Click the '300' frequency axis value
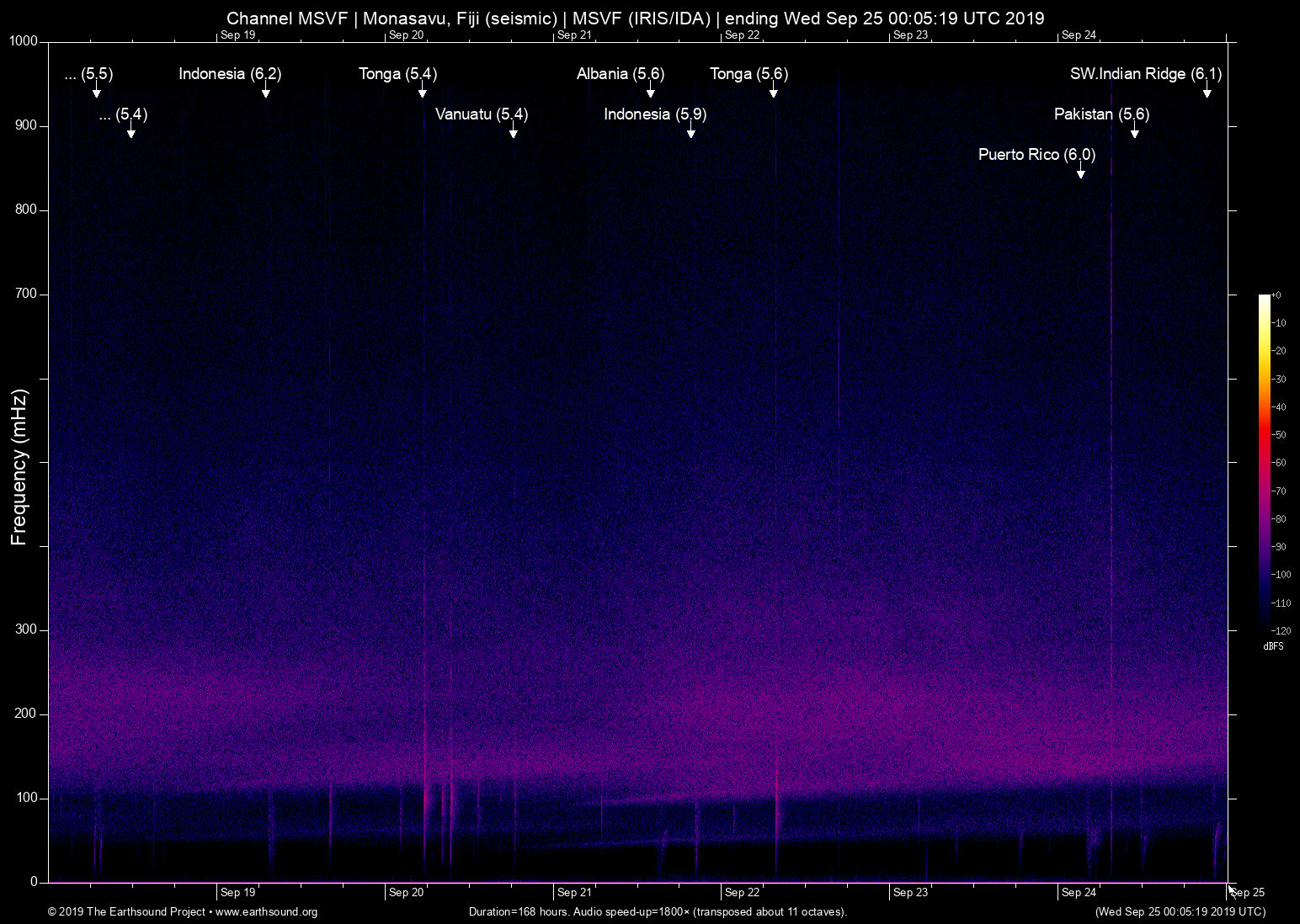The height and width of the screenshot is (924, 1300). click(27, 629)
